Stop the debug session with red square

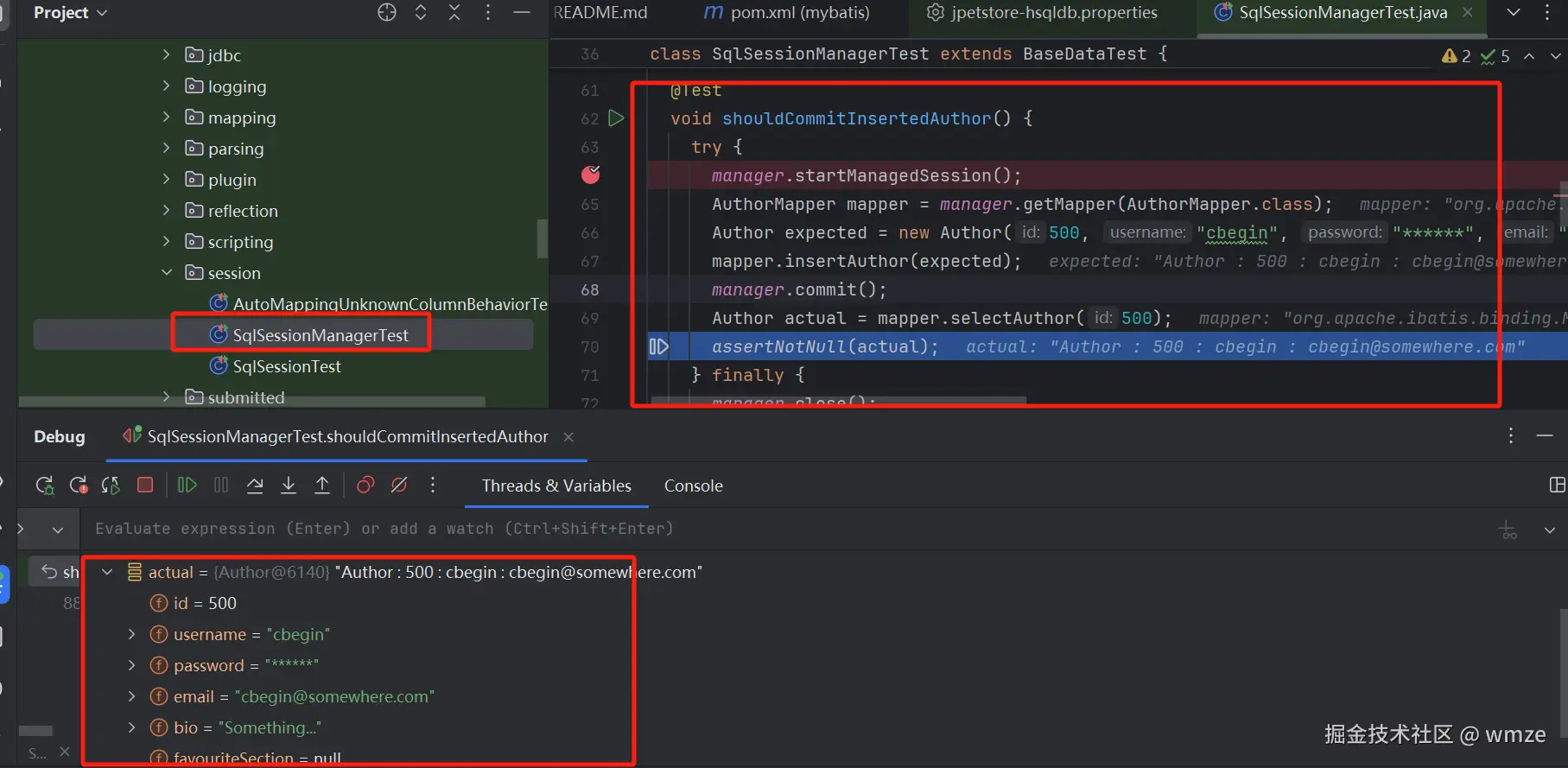coord(145,485)
